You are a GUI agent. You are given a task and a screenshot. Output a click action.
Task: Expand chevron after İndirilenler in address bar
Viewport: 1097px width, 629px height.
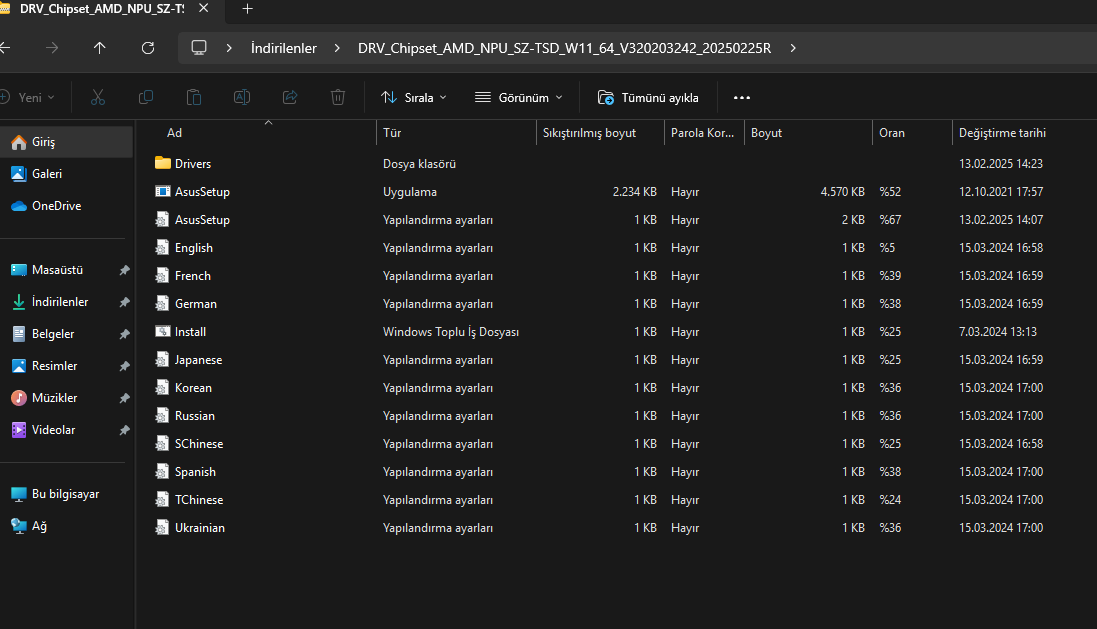[x=337, y=48]
